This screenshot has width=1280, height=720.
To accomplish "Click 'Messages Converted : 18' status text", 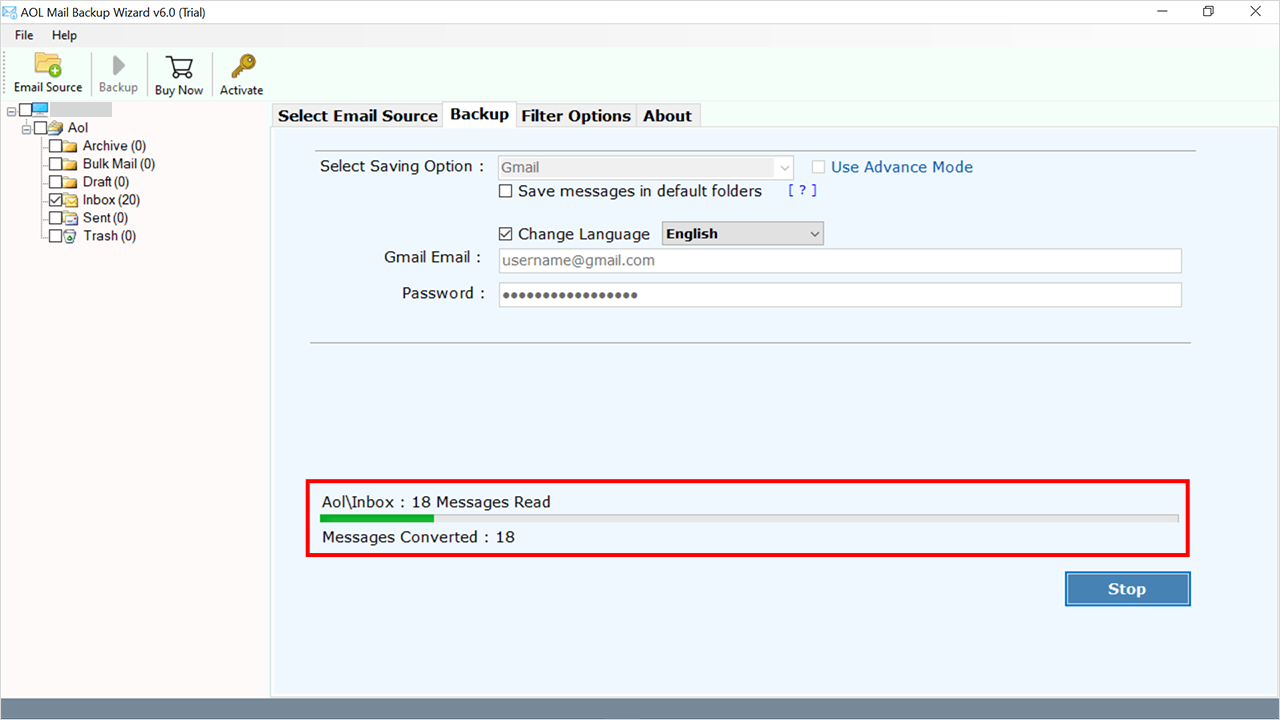I will (x=418, y=537).
